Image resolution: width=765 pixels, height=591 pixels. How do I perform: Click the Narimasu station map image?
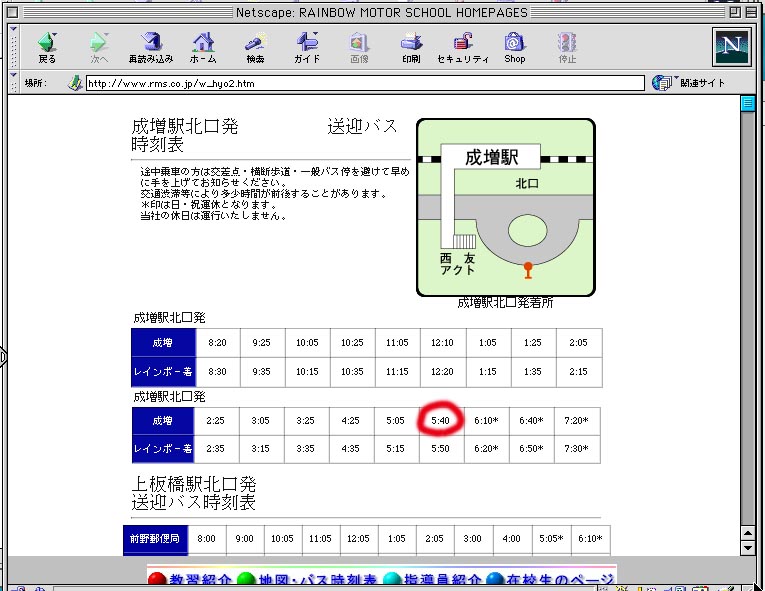pos(505,207)
